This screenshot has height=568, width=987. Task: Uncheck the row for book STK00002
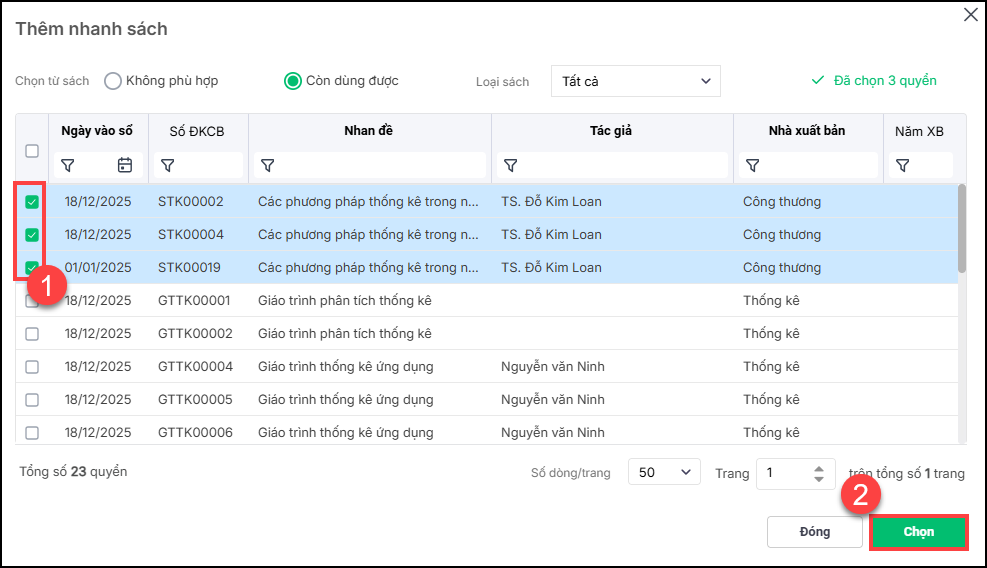click(32, 202)
